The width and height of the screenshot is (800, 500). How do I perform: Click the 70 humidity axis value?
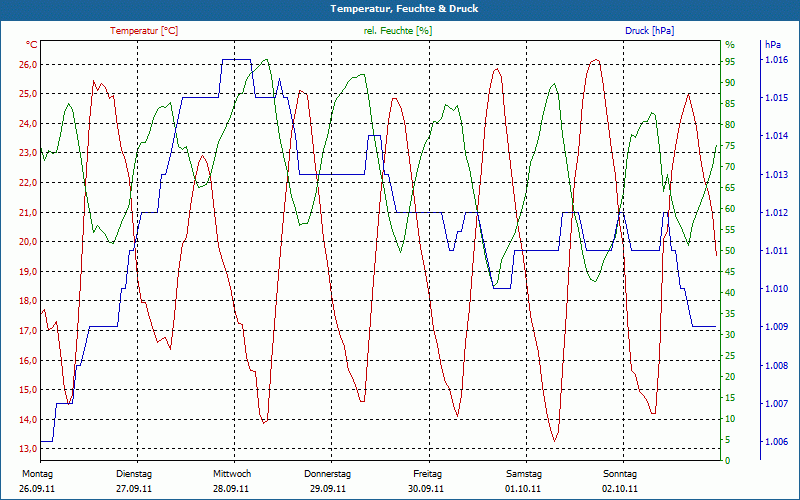730,167
